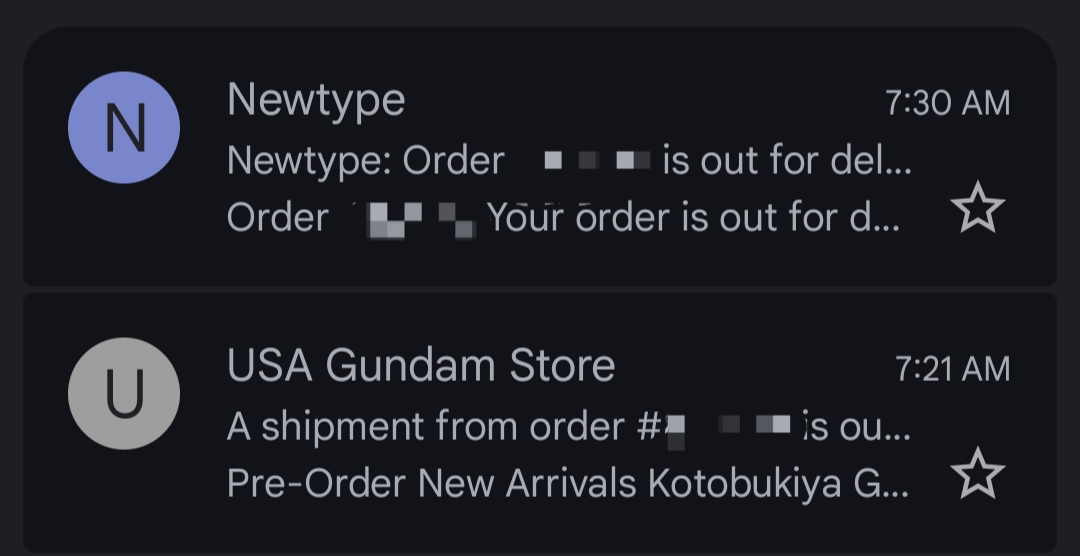Click the word 'Order' starting the Newtype preview

pos(277,218)
